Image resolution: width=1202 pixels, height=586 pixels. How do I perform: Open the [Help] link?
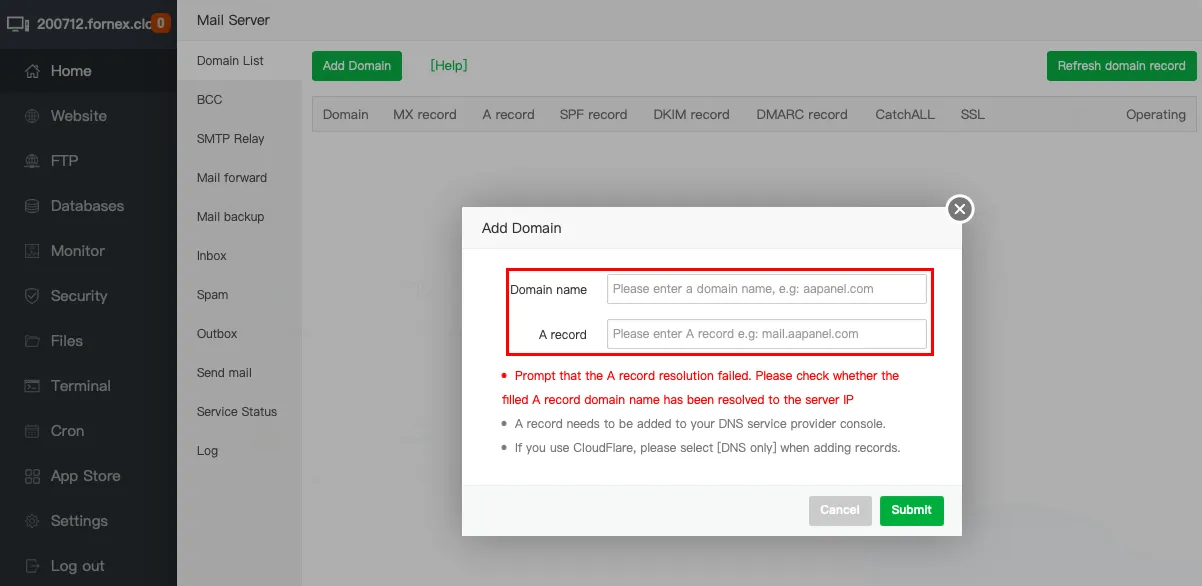[x=448, y=66]
